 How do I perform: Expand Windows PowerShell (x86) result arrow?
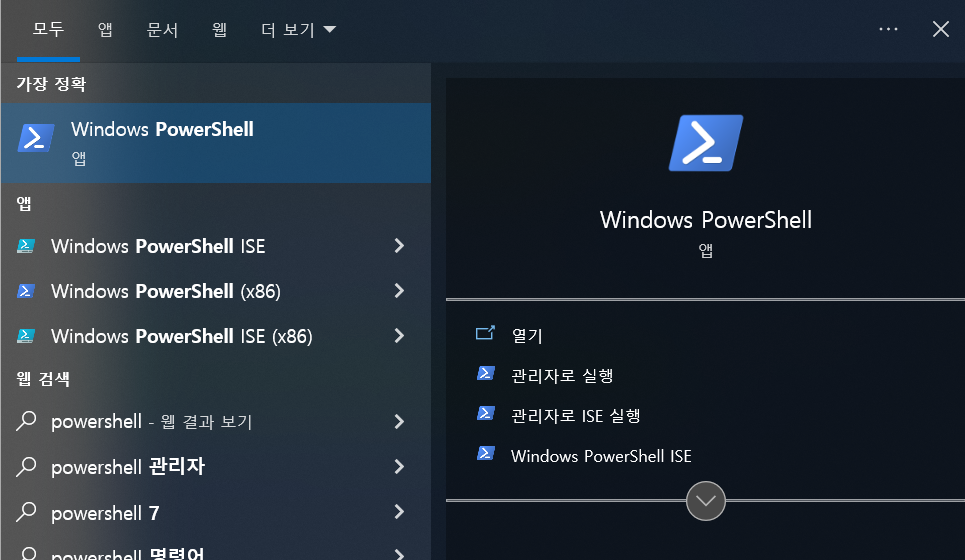tap(399, 291)
